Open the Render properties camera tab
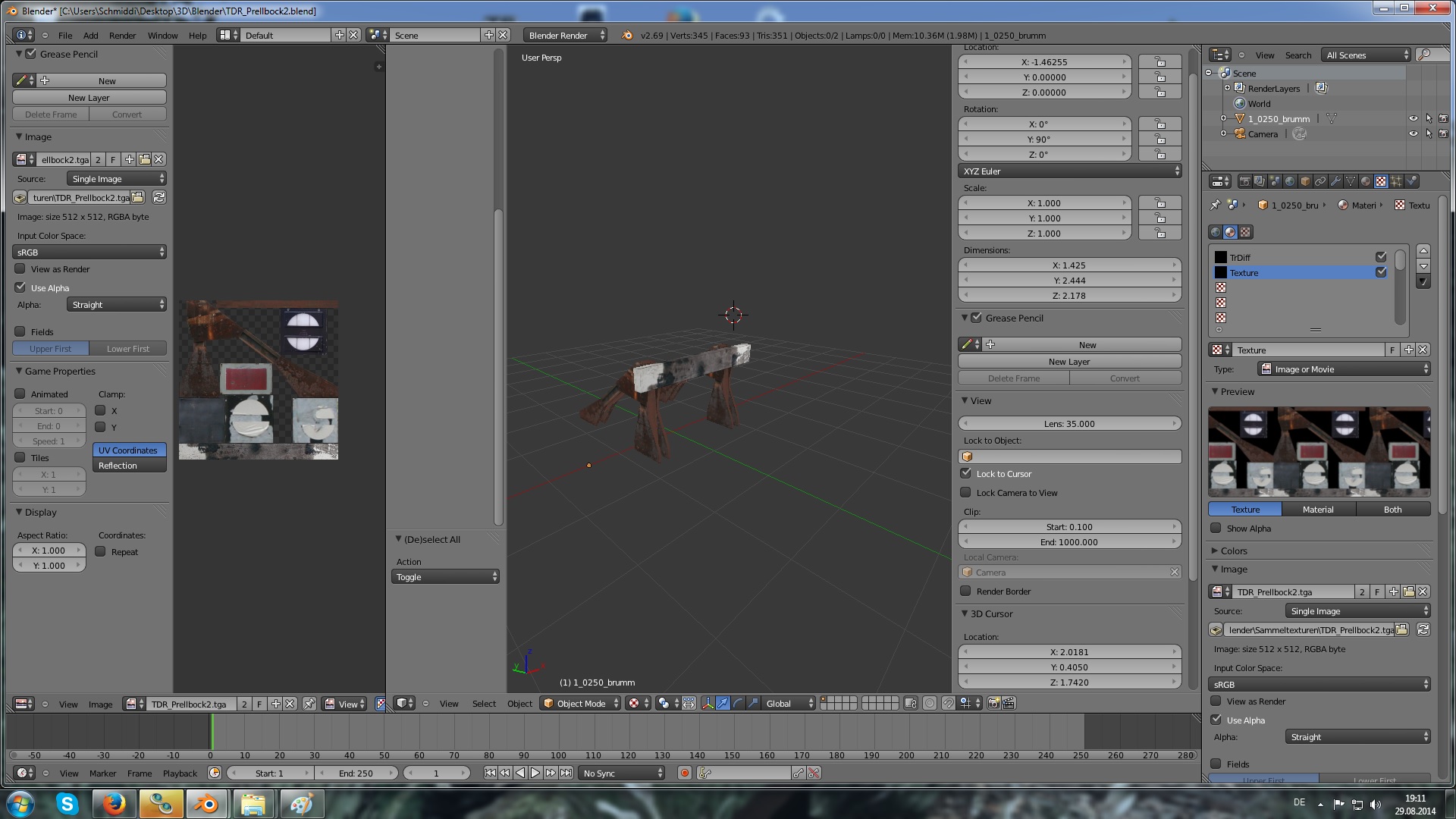 (1244, 181)
